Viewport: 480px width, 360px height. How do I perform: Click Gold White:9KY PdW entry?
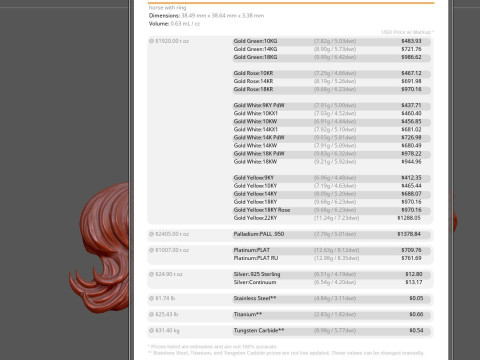point(259,105)
